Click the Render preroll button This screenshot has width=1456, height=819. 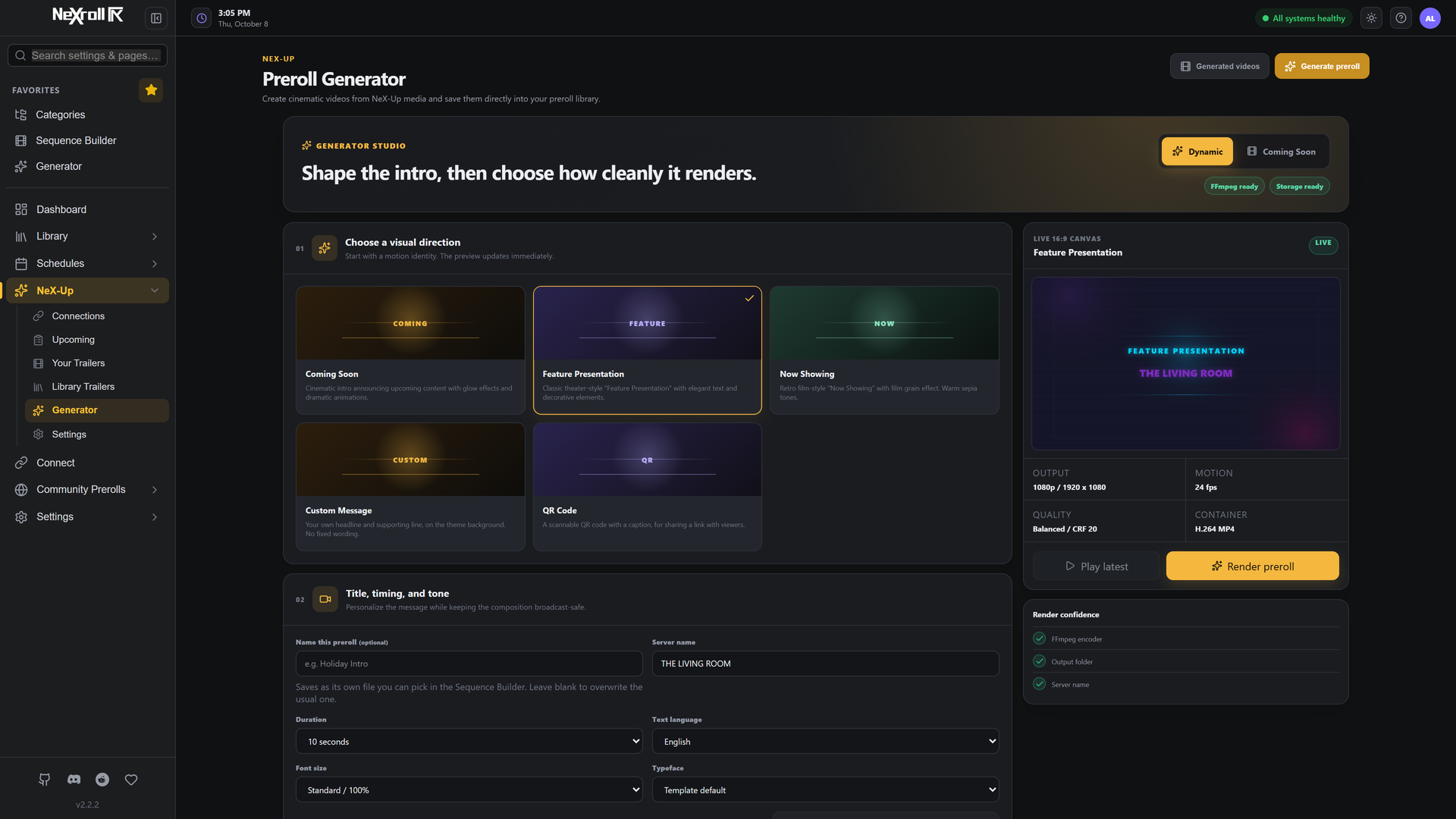tap(1253, 566)
